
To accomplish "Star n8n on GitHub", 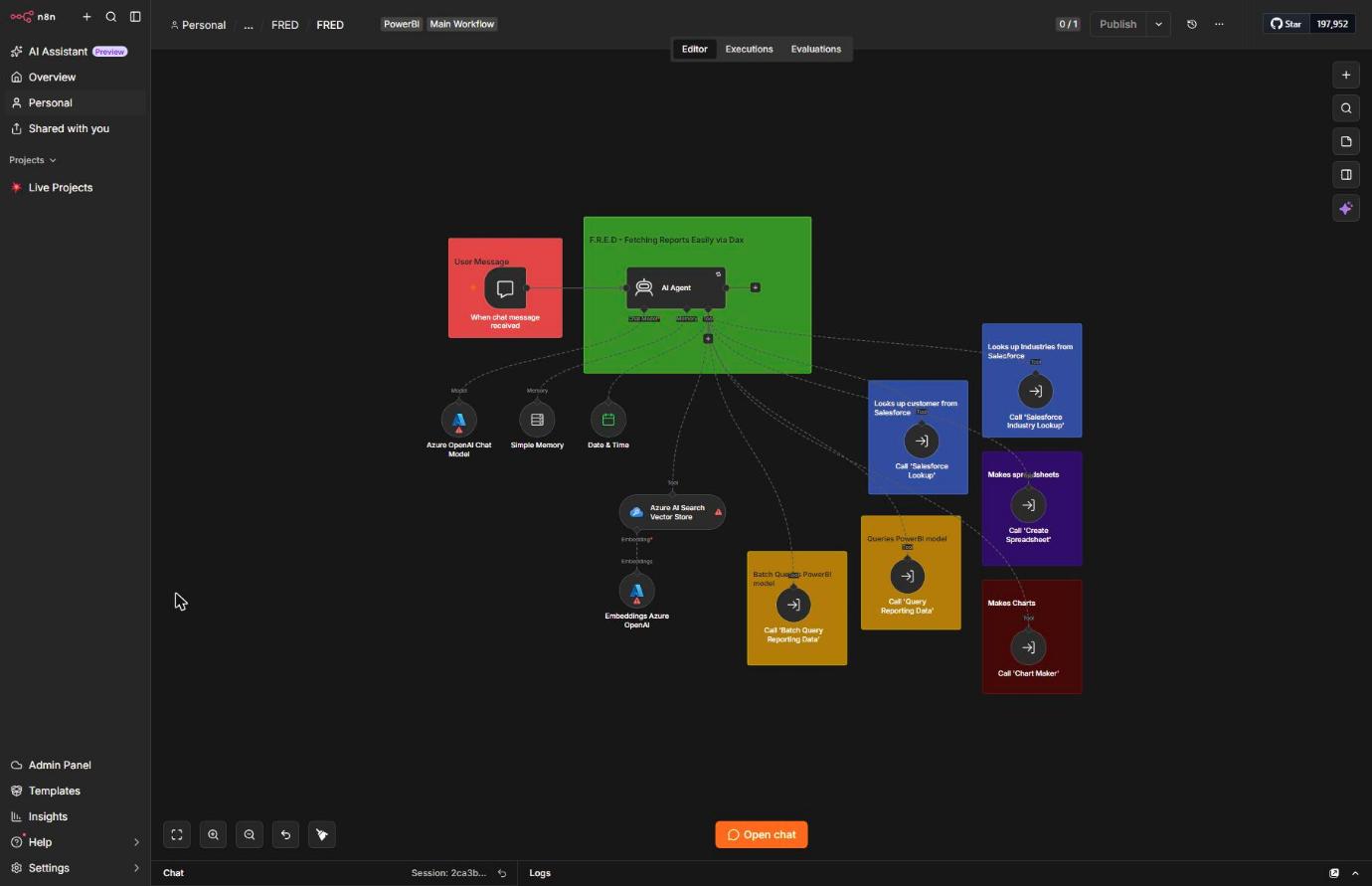I will click(x=1286, y=24).
